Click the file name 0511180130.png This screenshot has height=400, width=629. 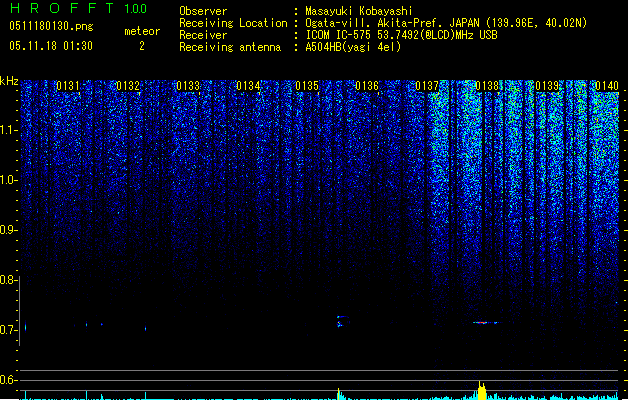click(x=51, y=27)
